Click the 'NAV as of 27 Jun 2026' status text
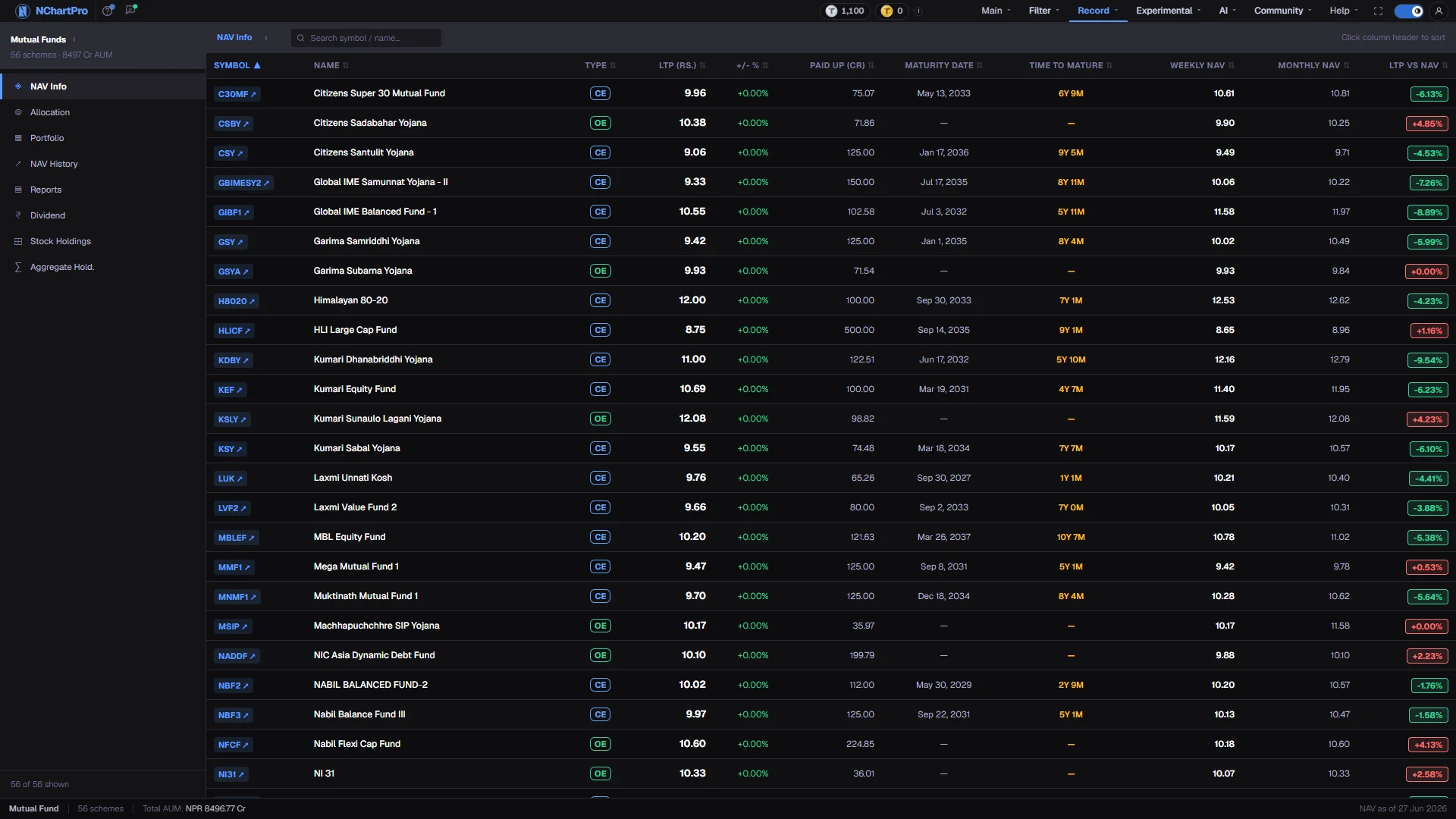The width and height of the screenshot is (1456, 819). tap(1403, 808)
